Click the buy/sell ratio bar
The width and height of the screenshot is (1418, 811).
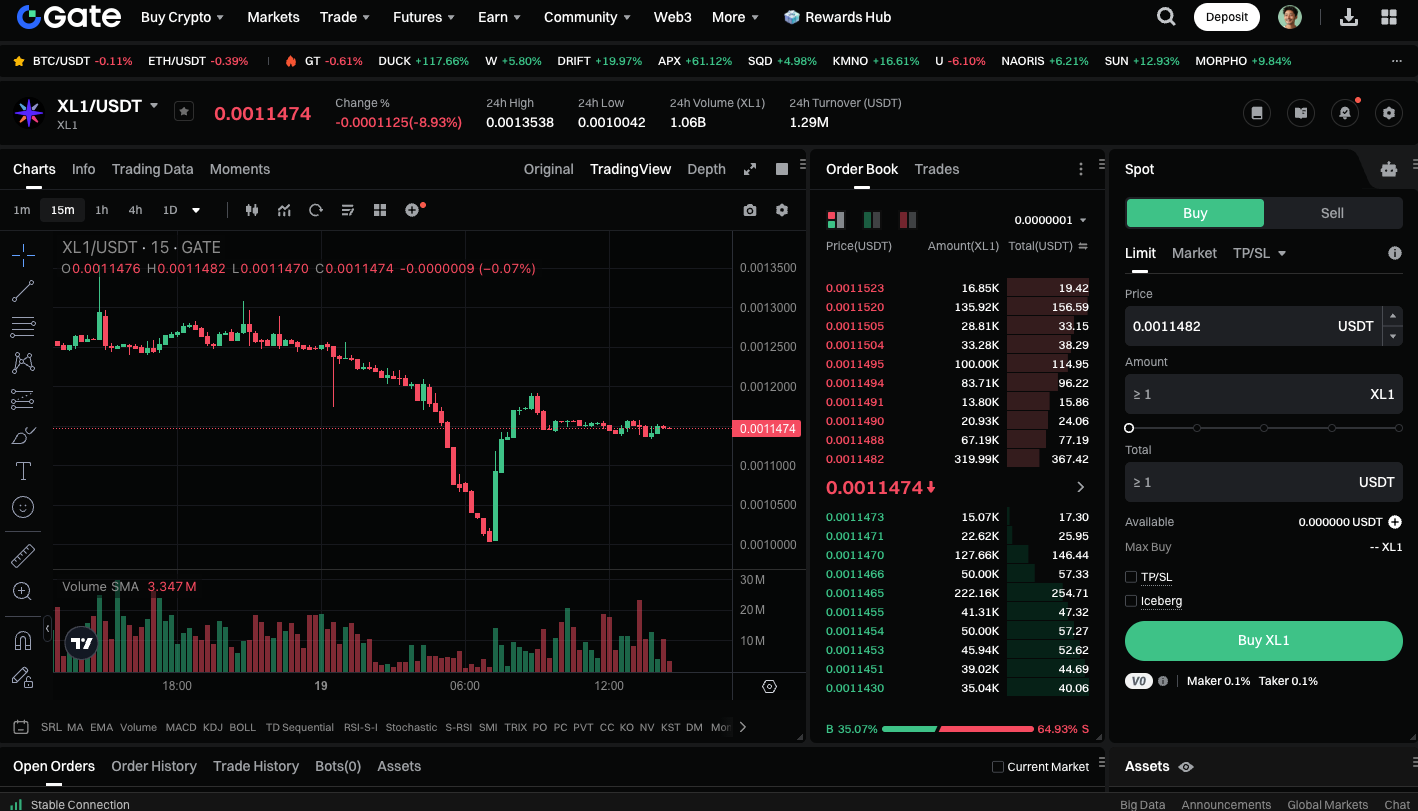(957, 729)
